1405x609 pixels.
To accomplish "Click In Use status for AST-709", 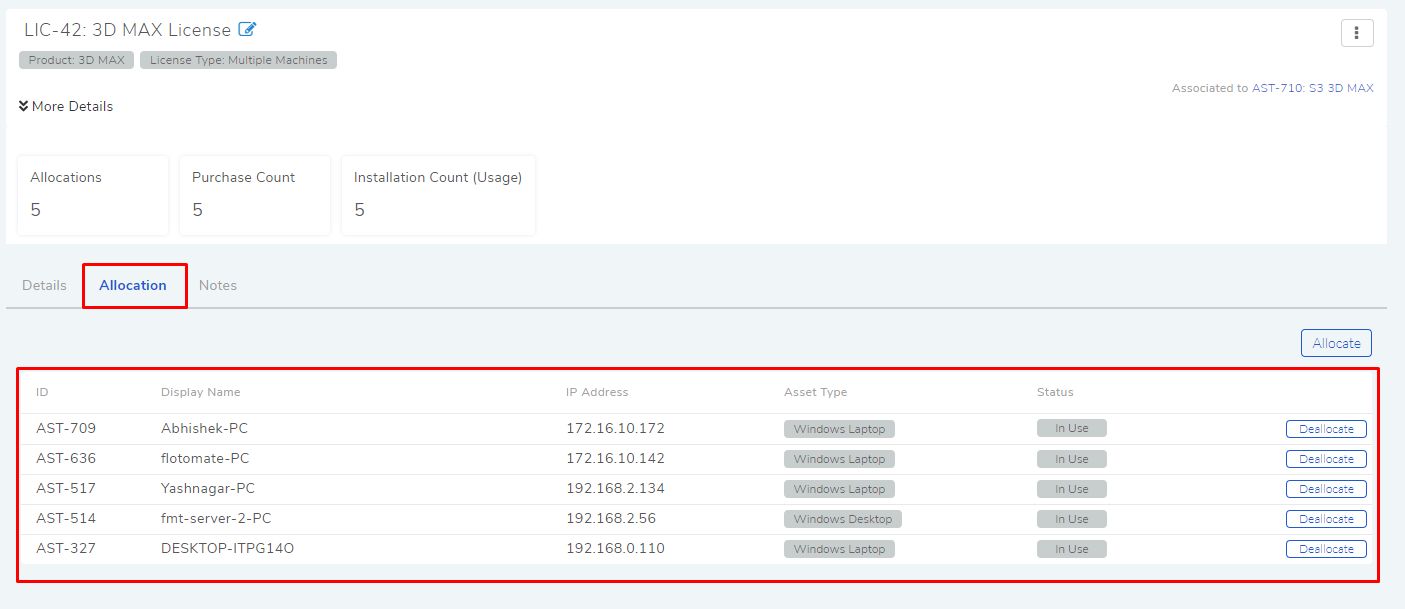I will pos(1071,428).
